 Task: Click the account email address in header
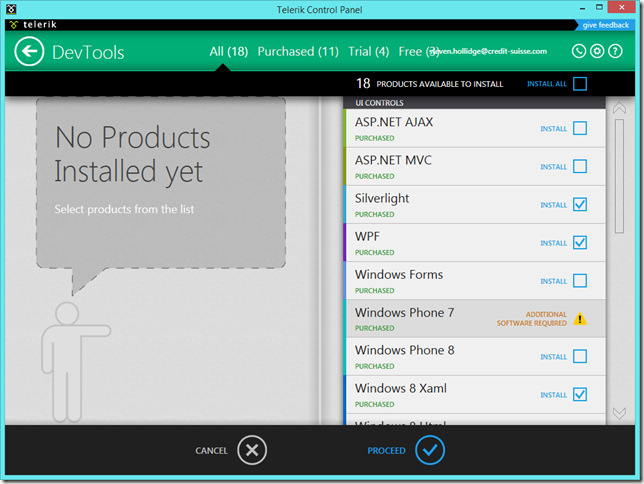pyautogui.click(x=489, y=51)
